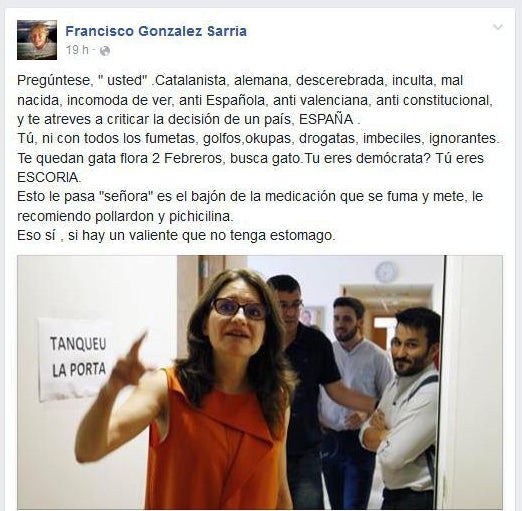
Task: Open the attached photo in viewer
Action: point(260,382)
